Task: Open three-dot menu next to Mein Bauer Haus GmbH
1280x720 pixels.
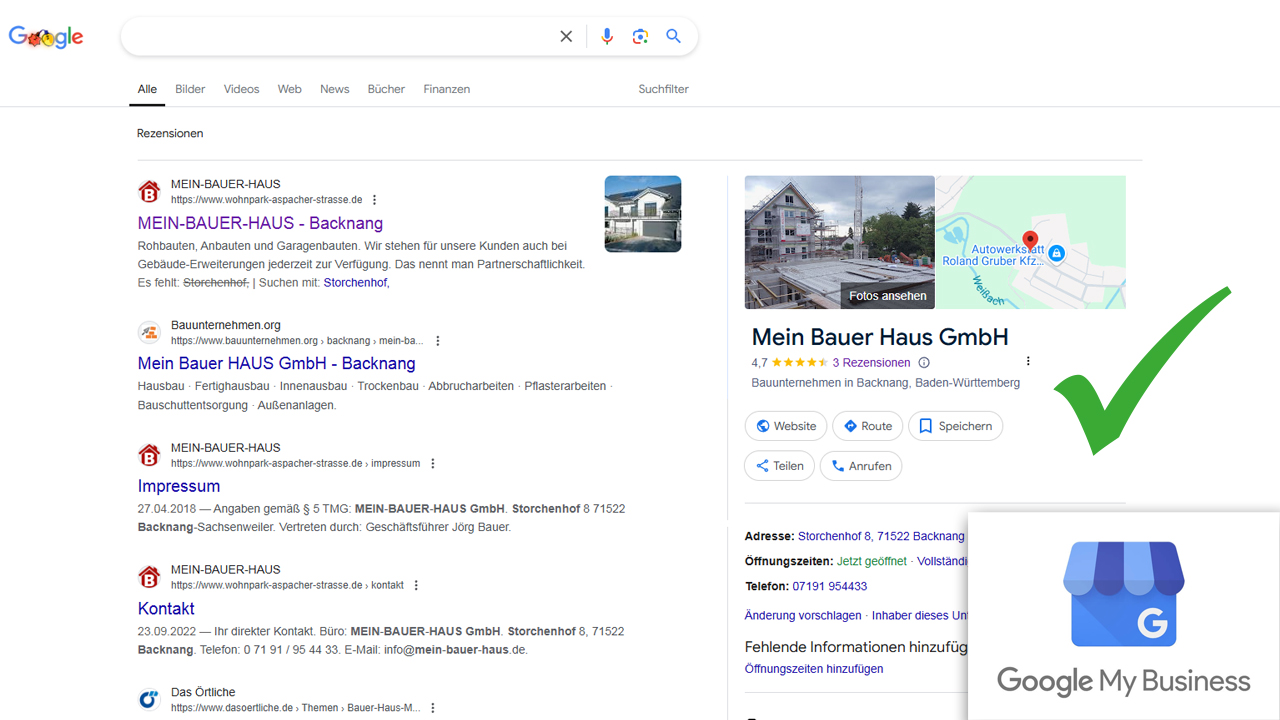Action: point(1028,362)
